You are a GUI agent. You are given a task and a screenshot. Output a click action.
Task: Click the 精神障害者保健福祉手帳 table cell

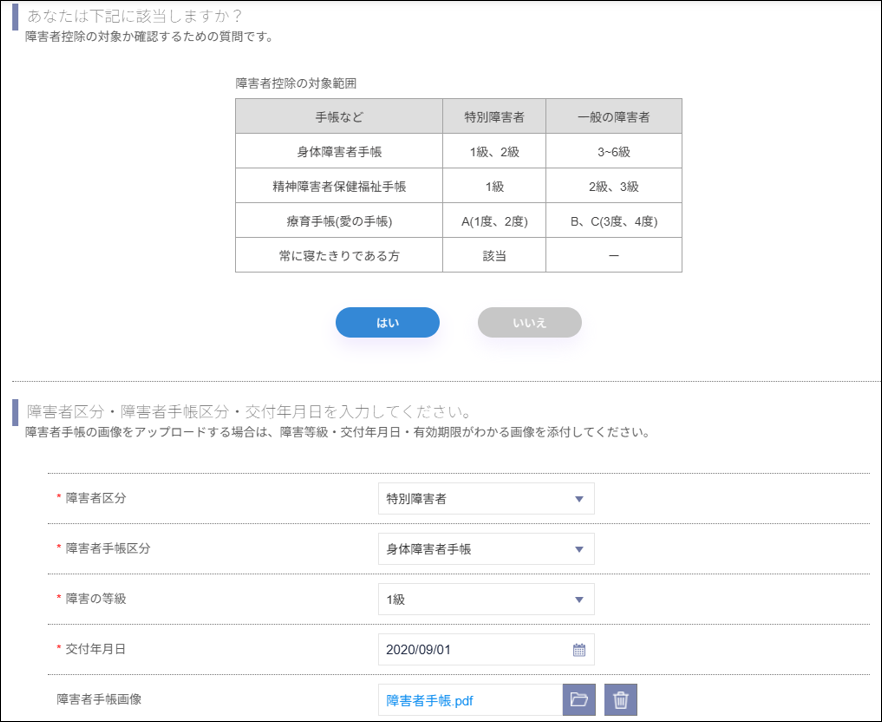tap(338, 186)
